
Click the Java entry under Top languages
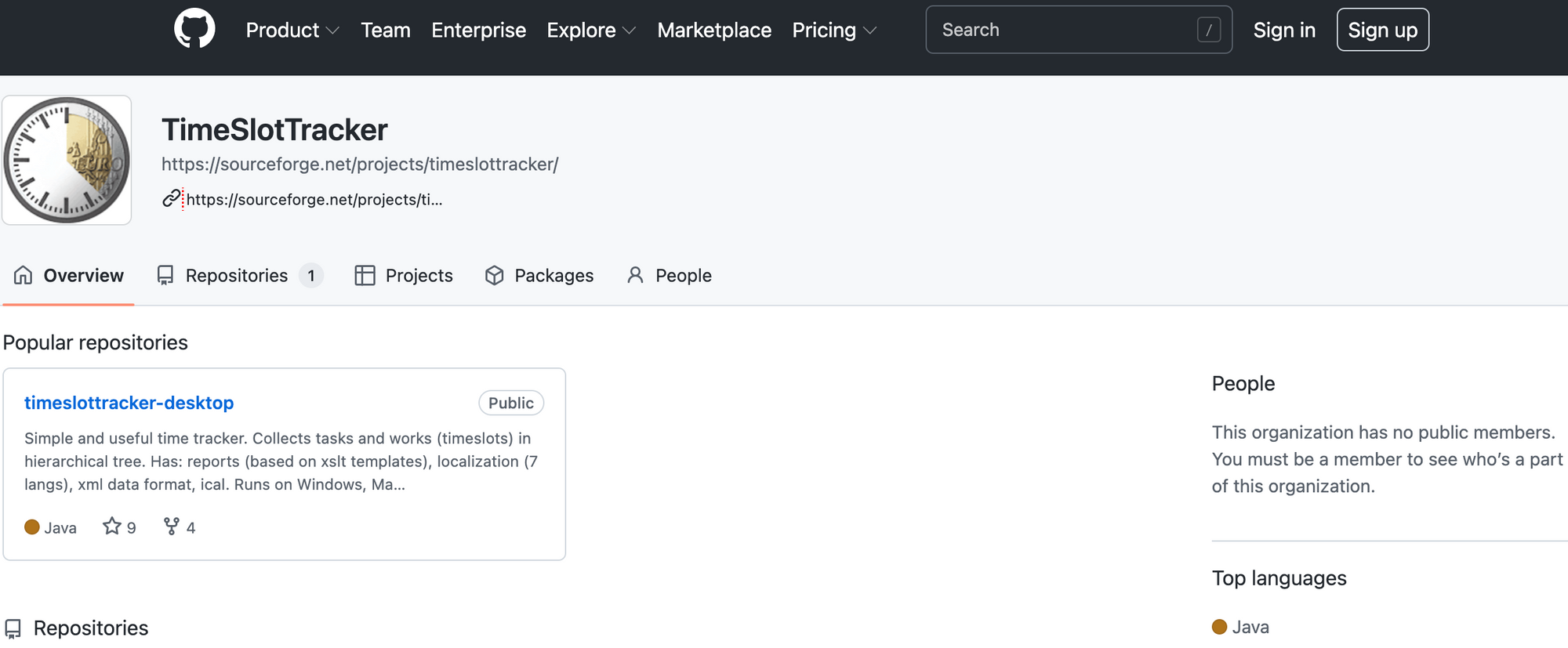tap(1240, 627)
